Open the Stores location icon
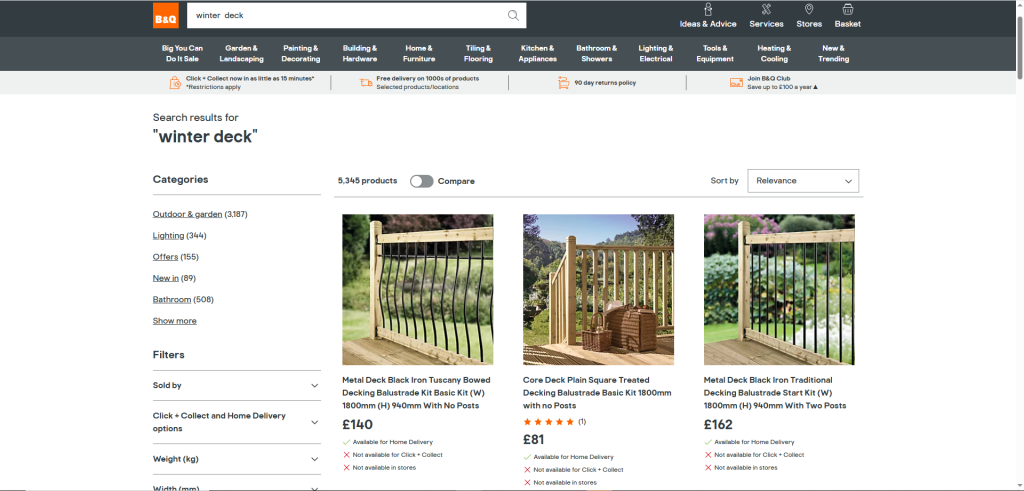Image resolution: width=1024 pixels, height=491 pixels. 809,10
